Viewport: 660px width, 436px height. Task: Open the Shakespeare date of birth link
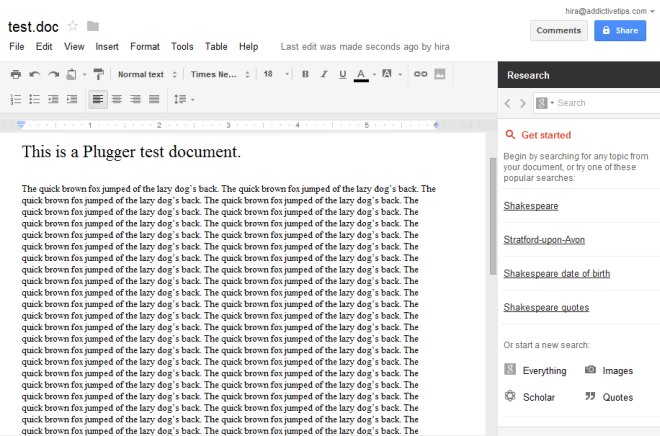[557, 274]
